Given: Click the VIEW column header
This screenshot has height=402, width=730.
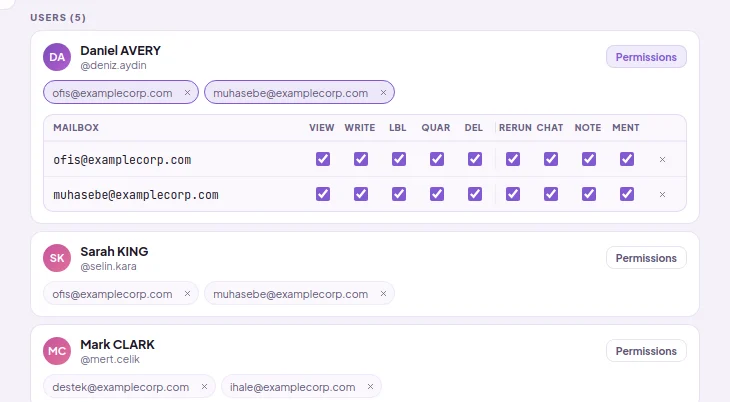Looking at the screenshot, I should pos(322,128).
